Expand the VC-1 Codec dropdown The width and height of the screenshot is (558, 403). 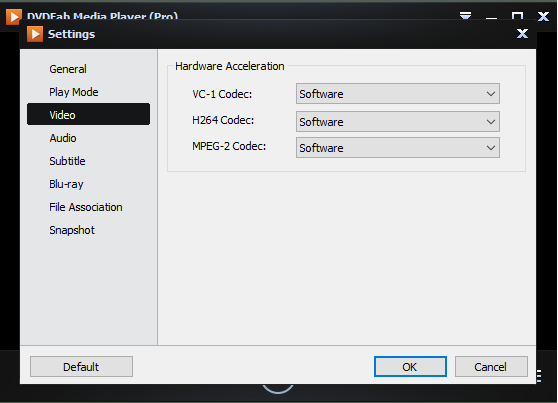tap(398, 94)
